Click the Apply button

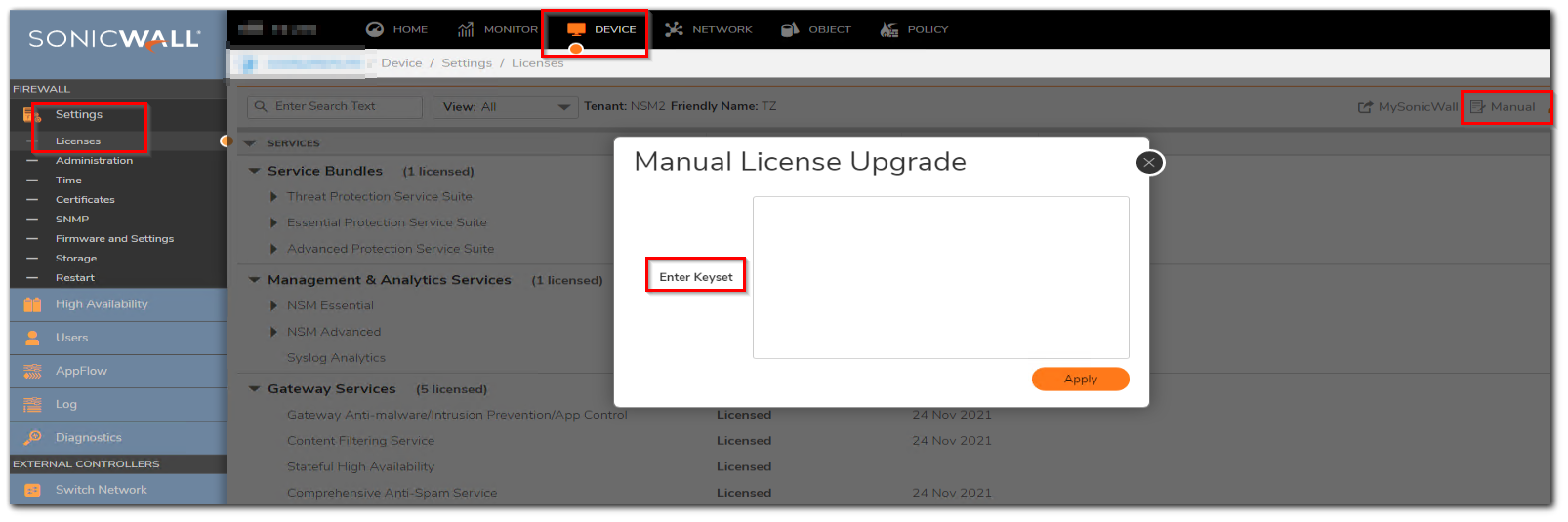tap(1080, 380)
